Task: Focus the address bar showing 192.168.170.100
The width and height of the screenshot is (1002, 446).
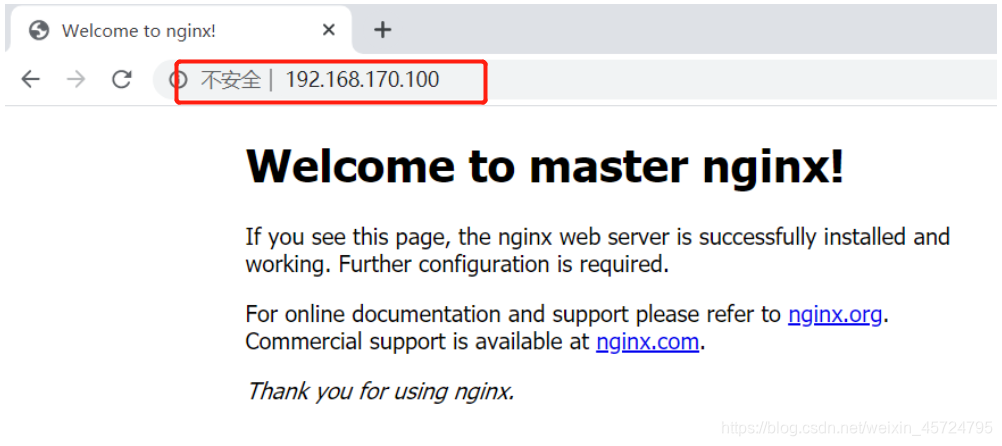Action: (x=575, y=80)
